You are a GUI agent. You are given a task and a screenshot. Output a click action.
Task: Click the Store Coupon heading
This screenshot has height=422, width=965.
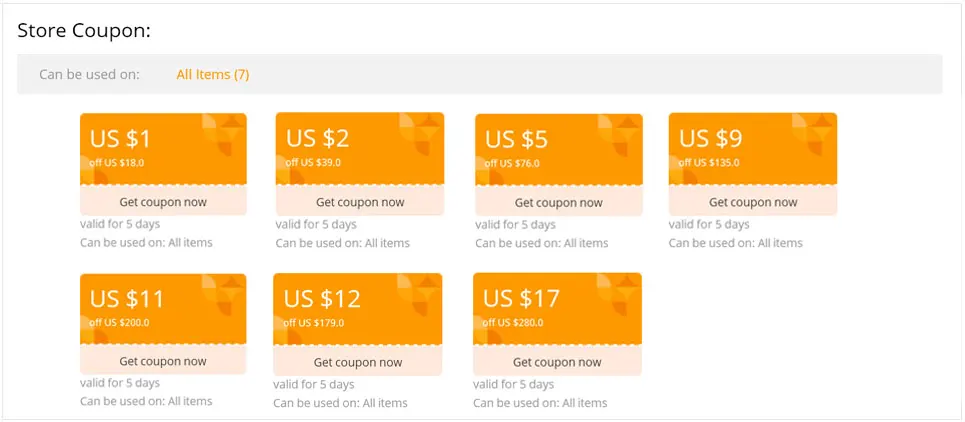coord(84,30)
